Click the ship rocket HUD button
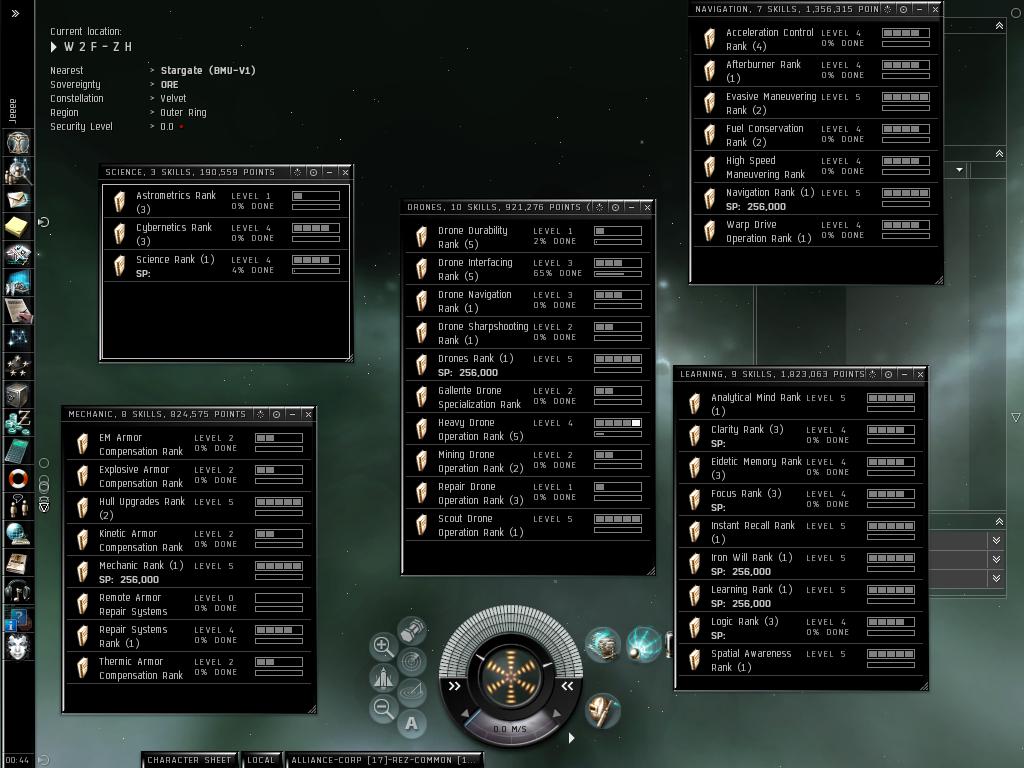 [x=383, y=677]
